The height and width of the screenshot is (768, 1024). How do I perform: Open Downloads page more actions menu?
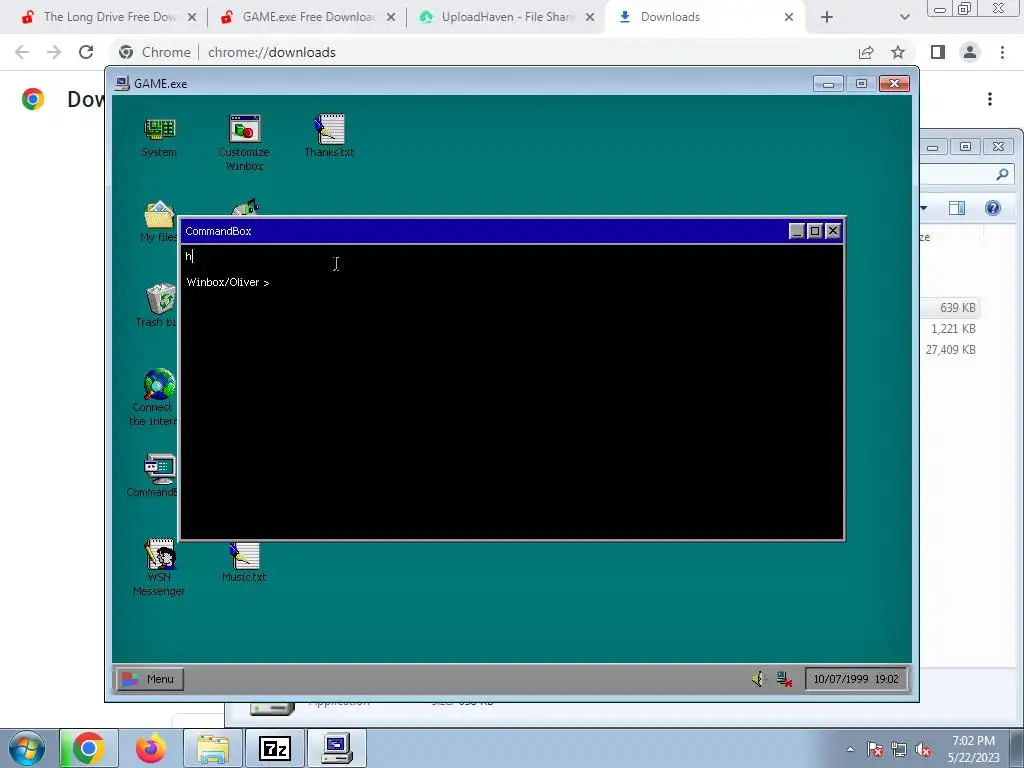coord(990,99)
